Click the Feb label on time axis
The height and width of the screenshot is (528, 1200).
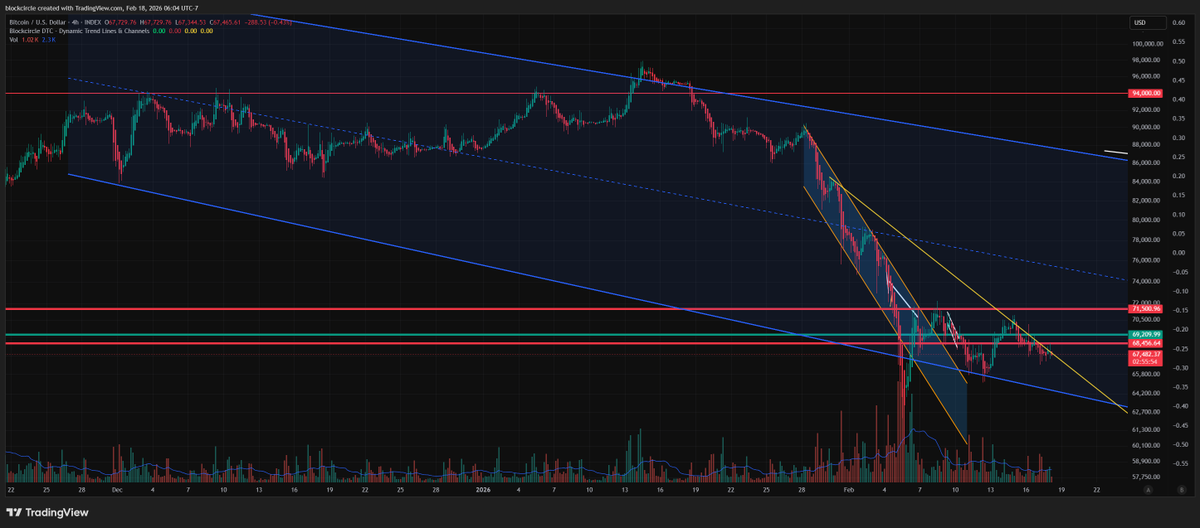[850, 491]
